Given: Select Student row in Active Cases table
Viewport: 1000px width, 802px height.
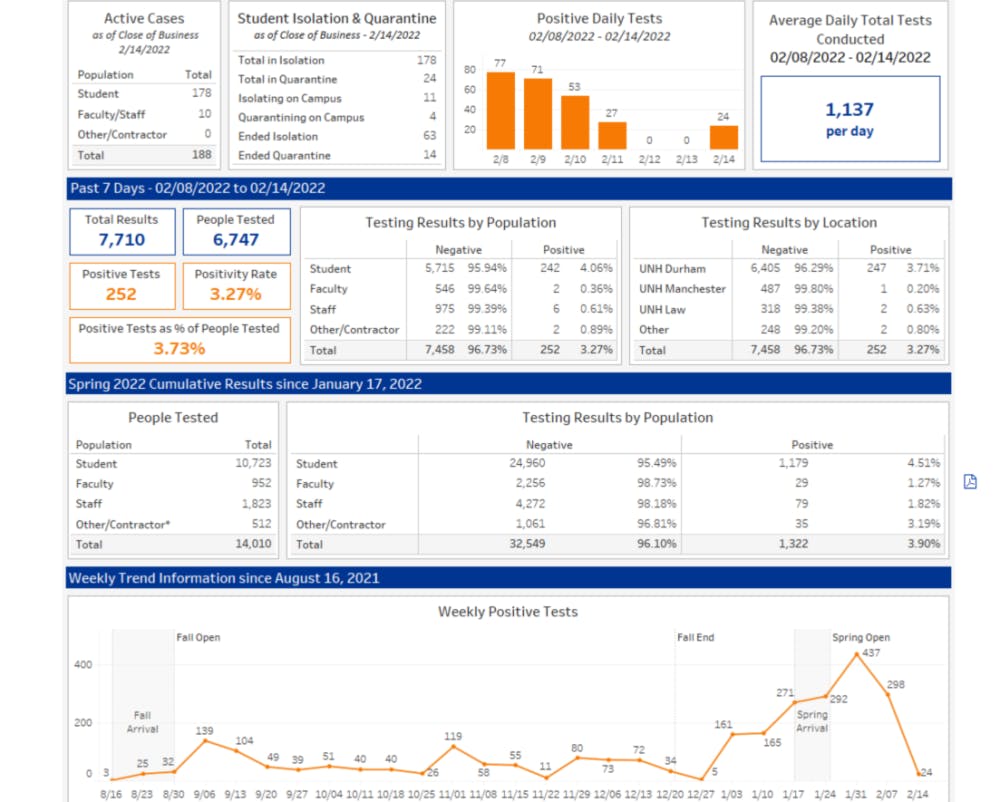Looking at the screenshot, I should coord(144,94).
